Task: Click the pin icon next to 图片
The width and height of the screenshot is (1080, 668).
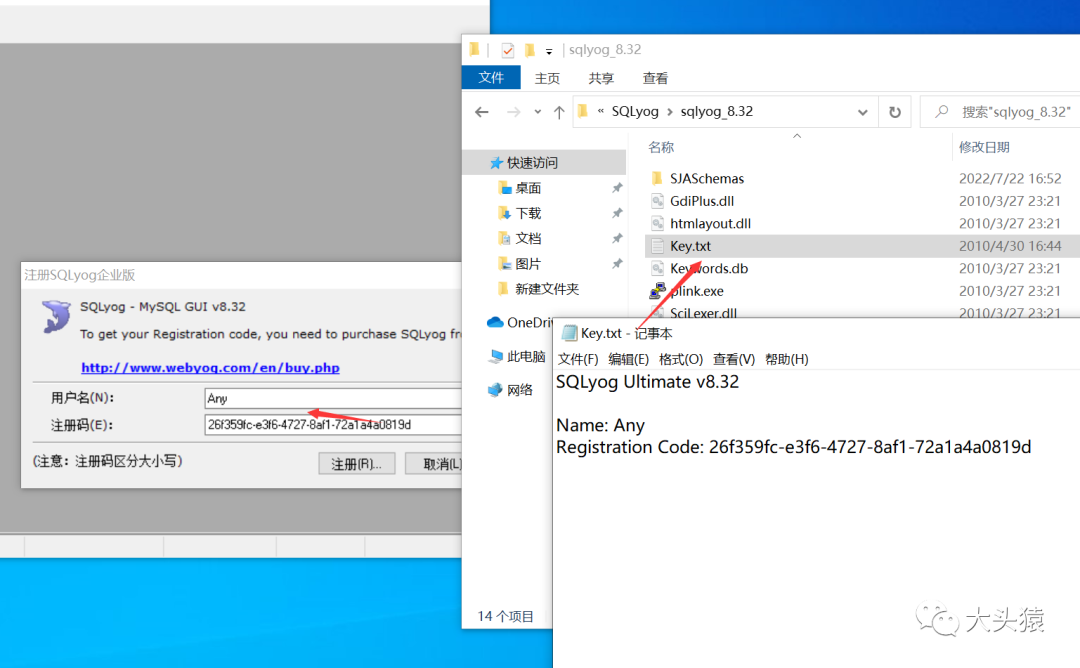Action: coord(617,264)
